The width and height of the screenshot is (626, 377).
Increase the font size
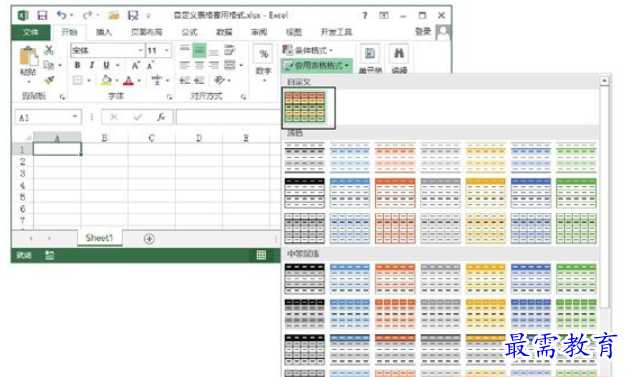[x=135, y=65]
